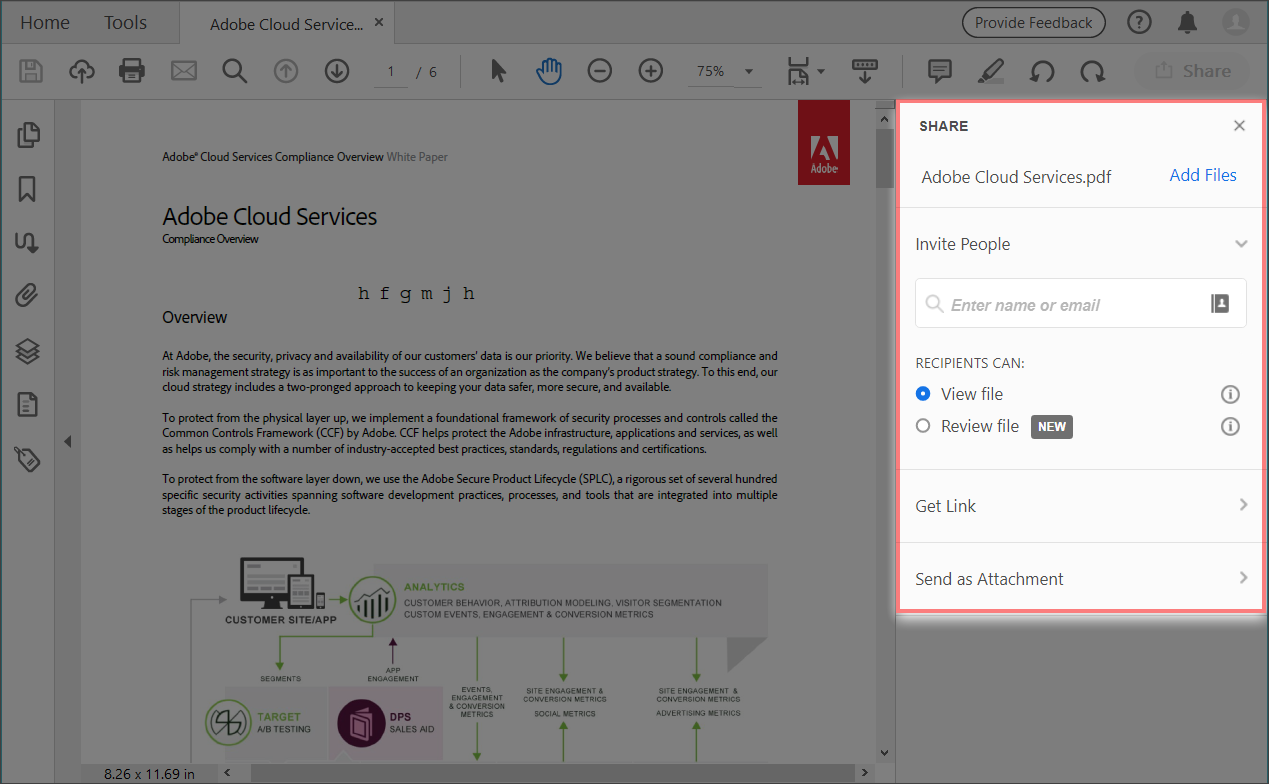This screenshot has width=1269, height=784.
Task: Click the Save file icon
Action: coord(31,71)
